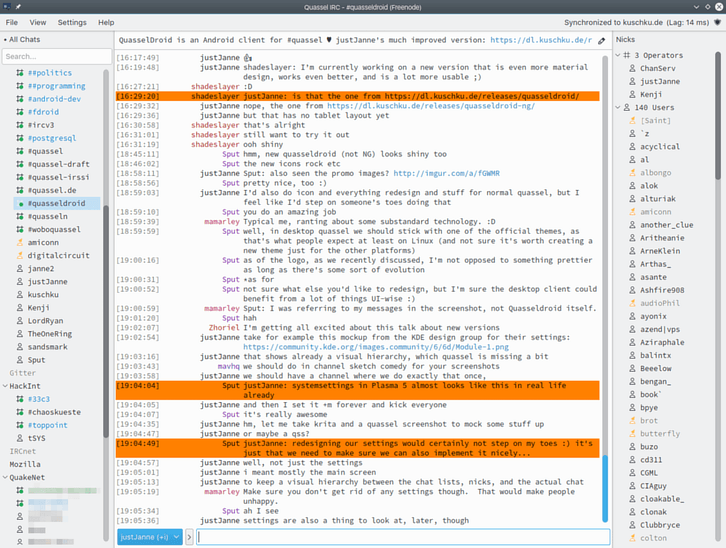Screen dimensions: 726x548
Task: Click the ChanServ operator icon
Action: click(x=632, y=68)
